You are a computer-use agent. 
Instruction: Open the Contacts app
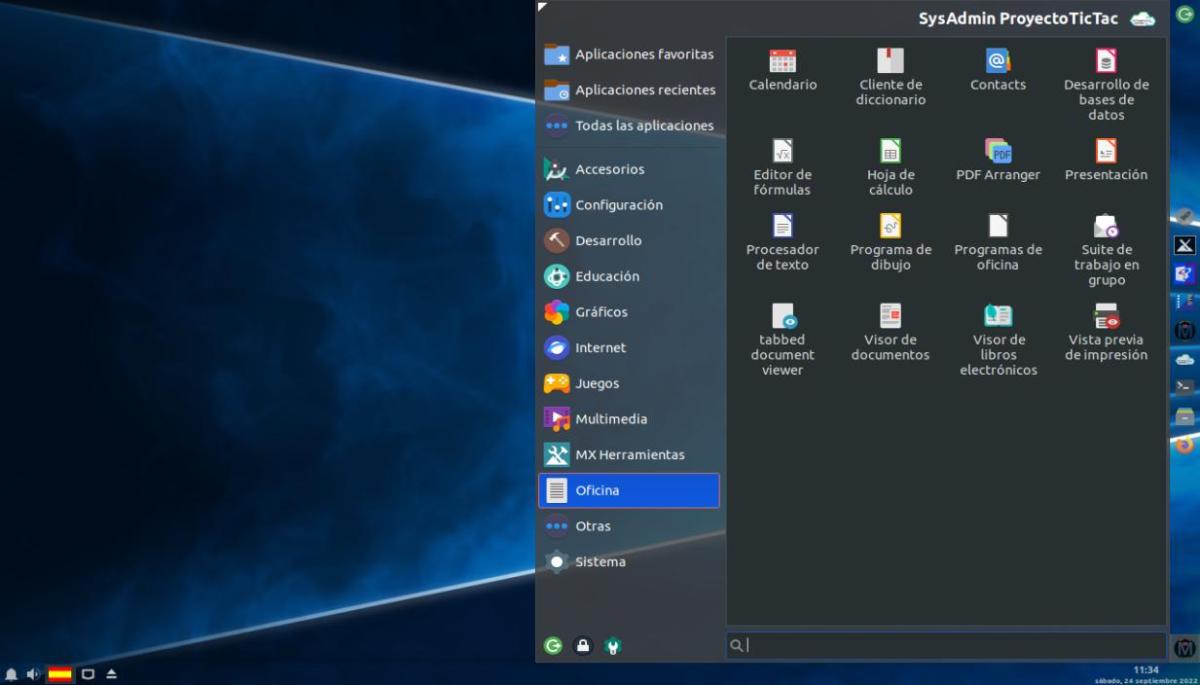click(x=997, y=70)
